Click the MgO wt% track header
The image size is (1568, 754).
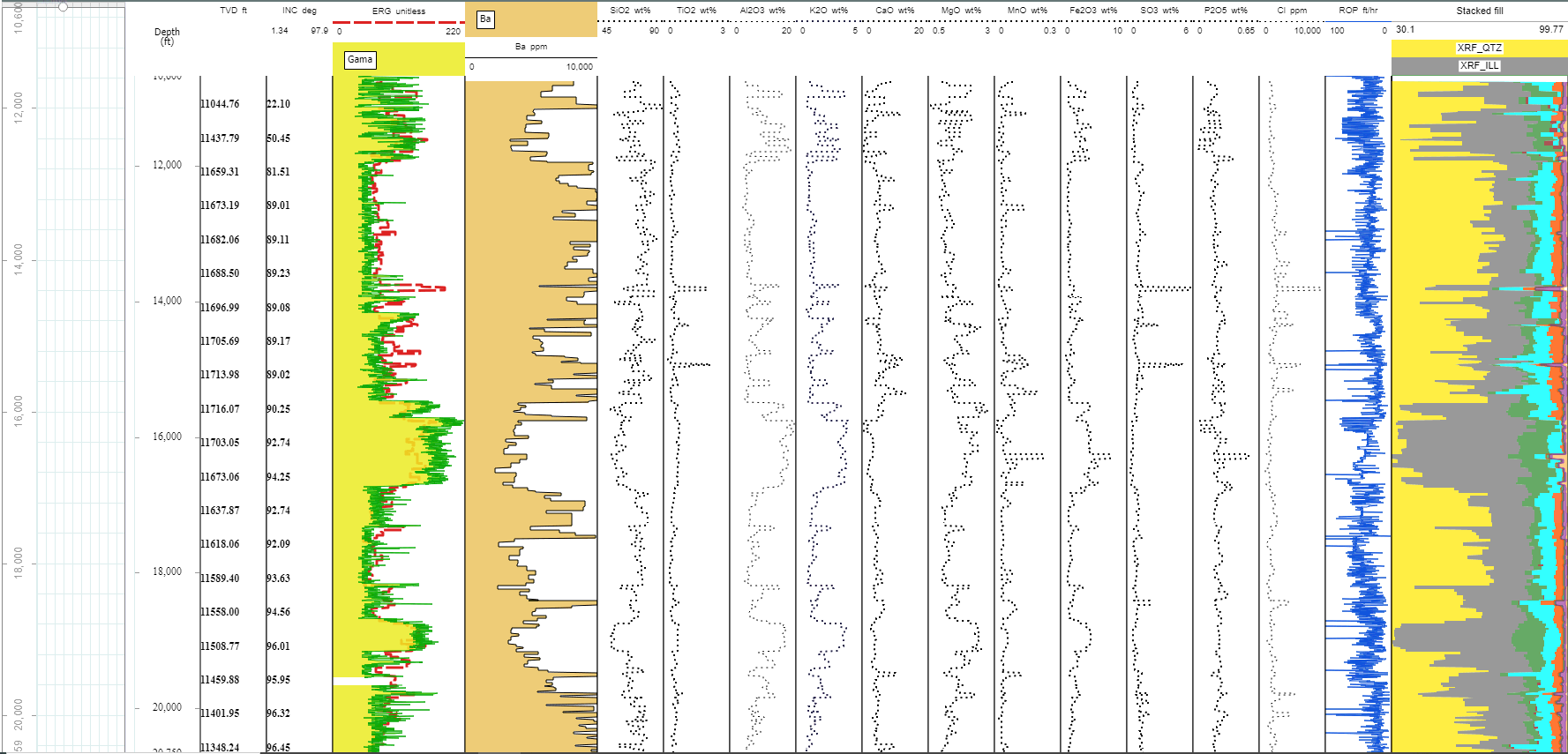click(961, 11)
